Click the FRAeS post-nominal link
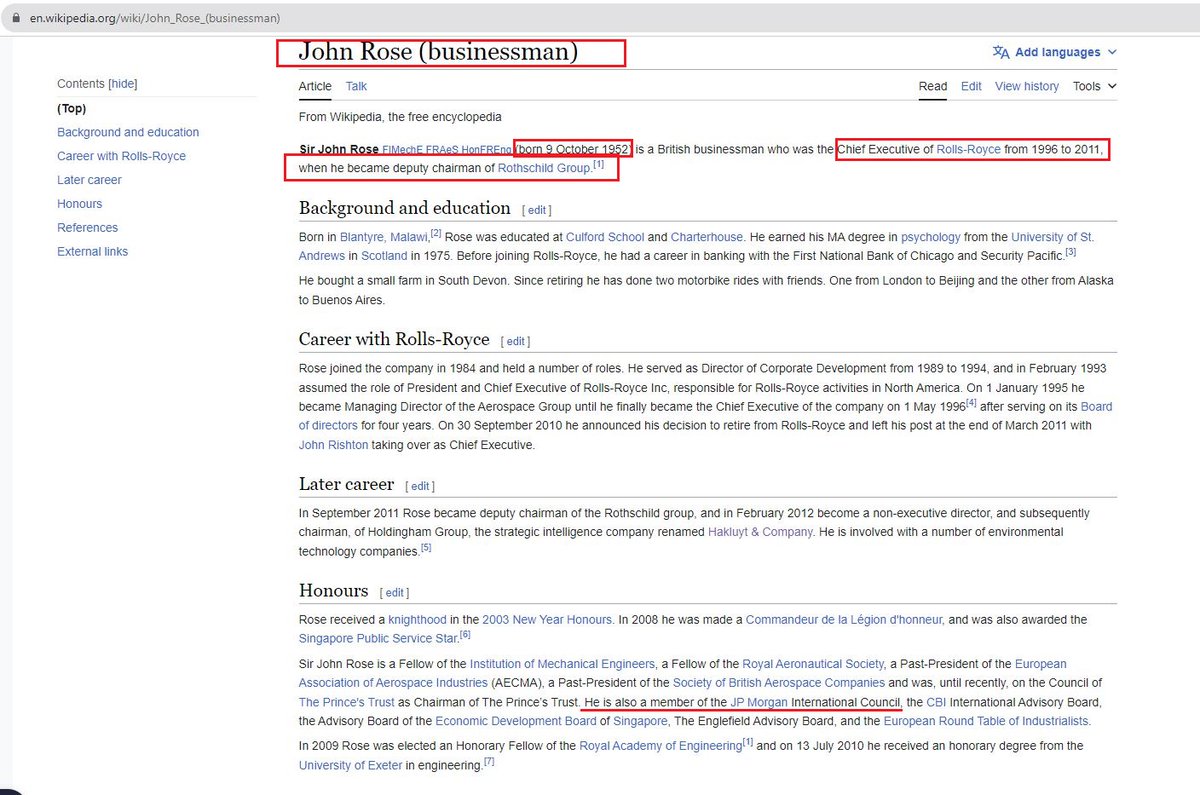This screenshot has width=1200, height=795. 441,150
